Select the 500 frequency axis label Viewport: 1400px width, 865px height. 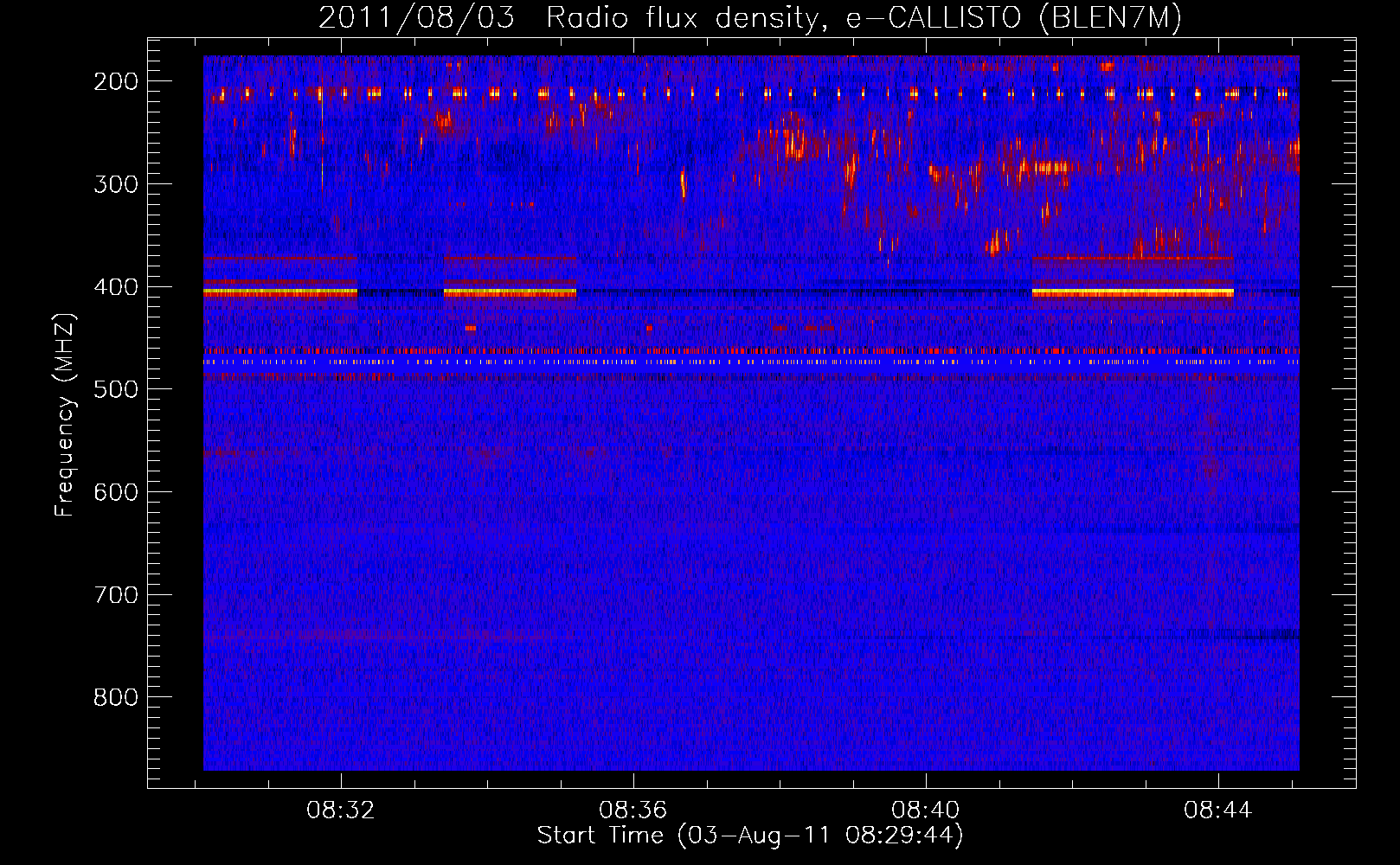click(116, 389)
